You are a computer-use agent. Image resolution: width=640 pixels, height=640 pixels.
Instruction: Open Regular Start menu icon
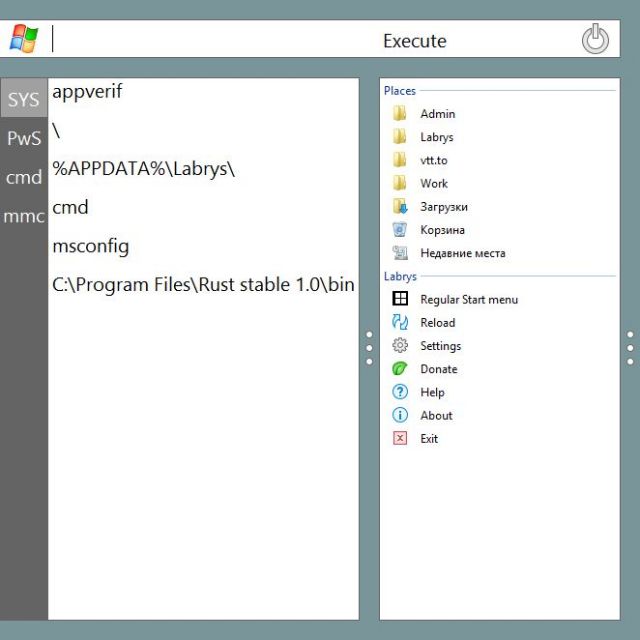[400, 299]
